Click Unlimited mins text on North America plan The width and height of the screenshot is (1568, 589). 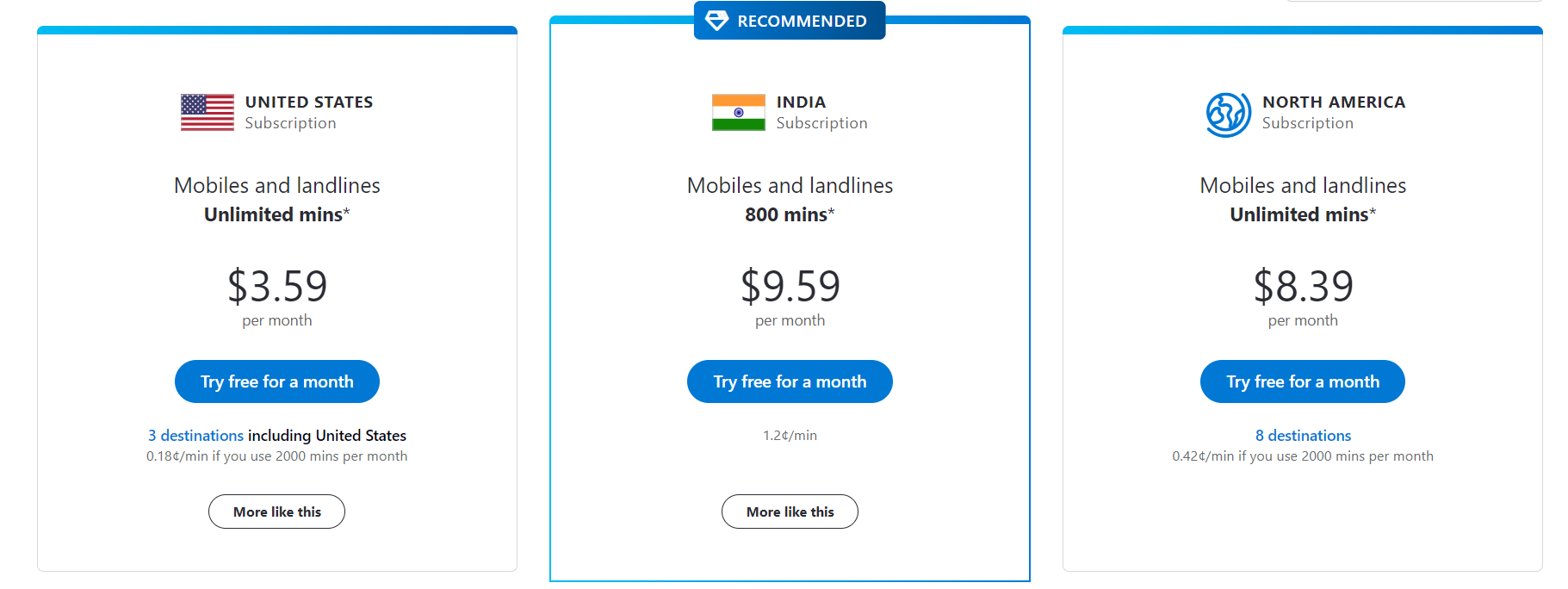(1299, 214)
